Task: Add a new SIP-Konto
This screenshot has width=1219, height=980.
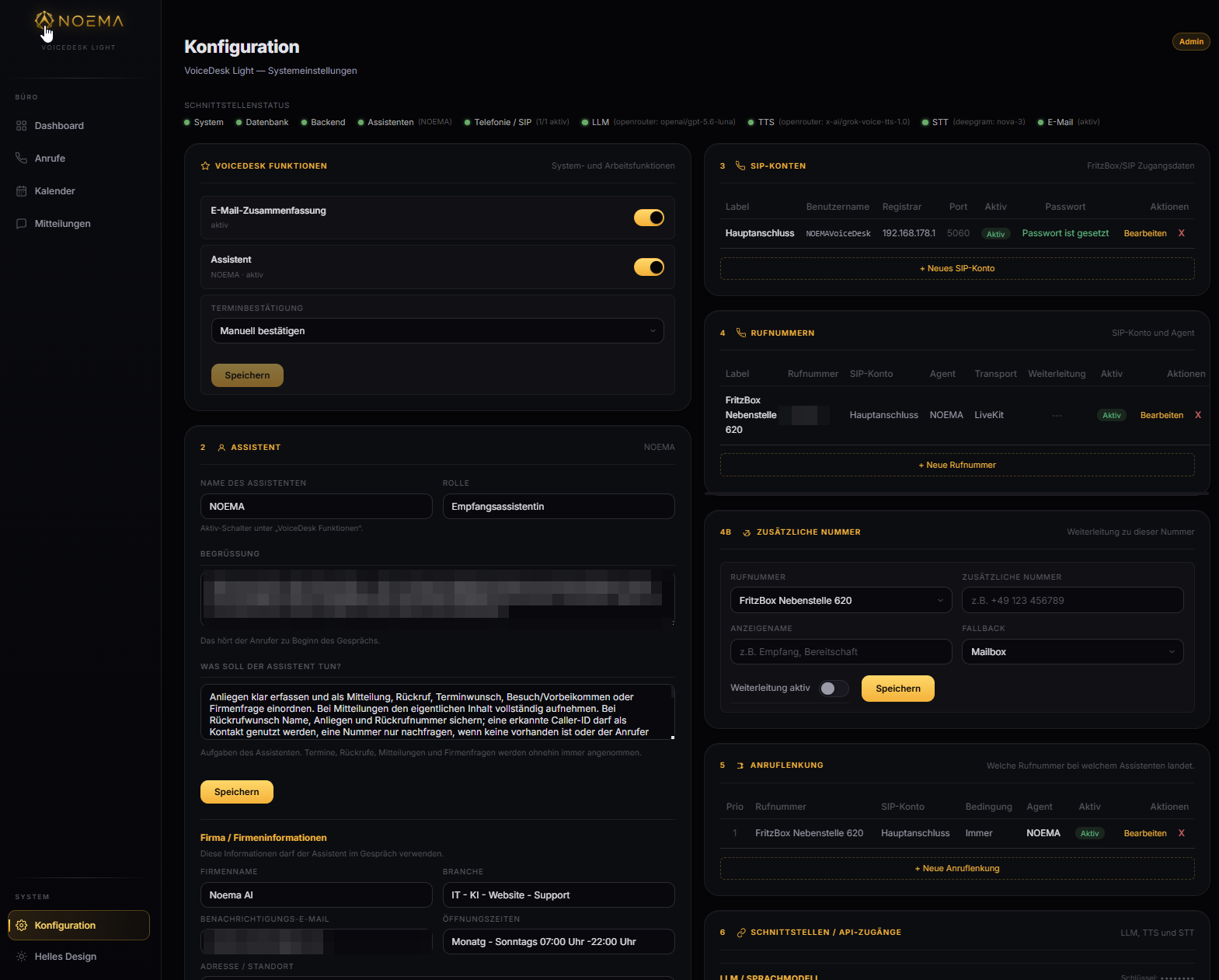Action: [957, 269]
